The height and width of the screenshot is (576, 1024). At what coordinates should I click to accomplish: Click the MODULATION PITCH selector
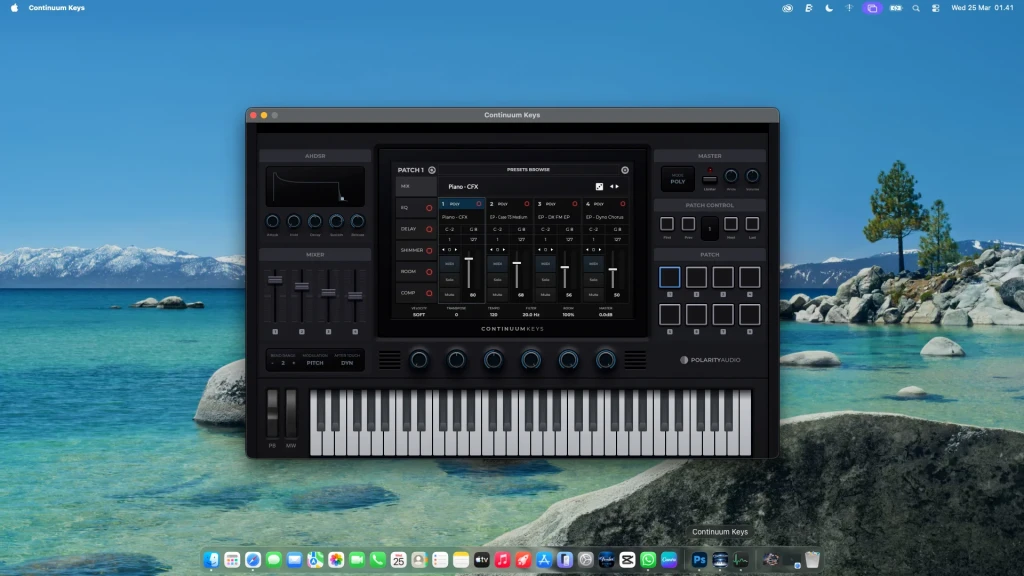315,360
